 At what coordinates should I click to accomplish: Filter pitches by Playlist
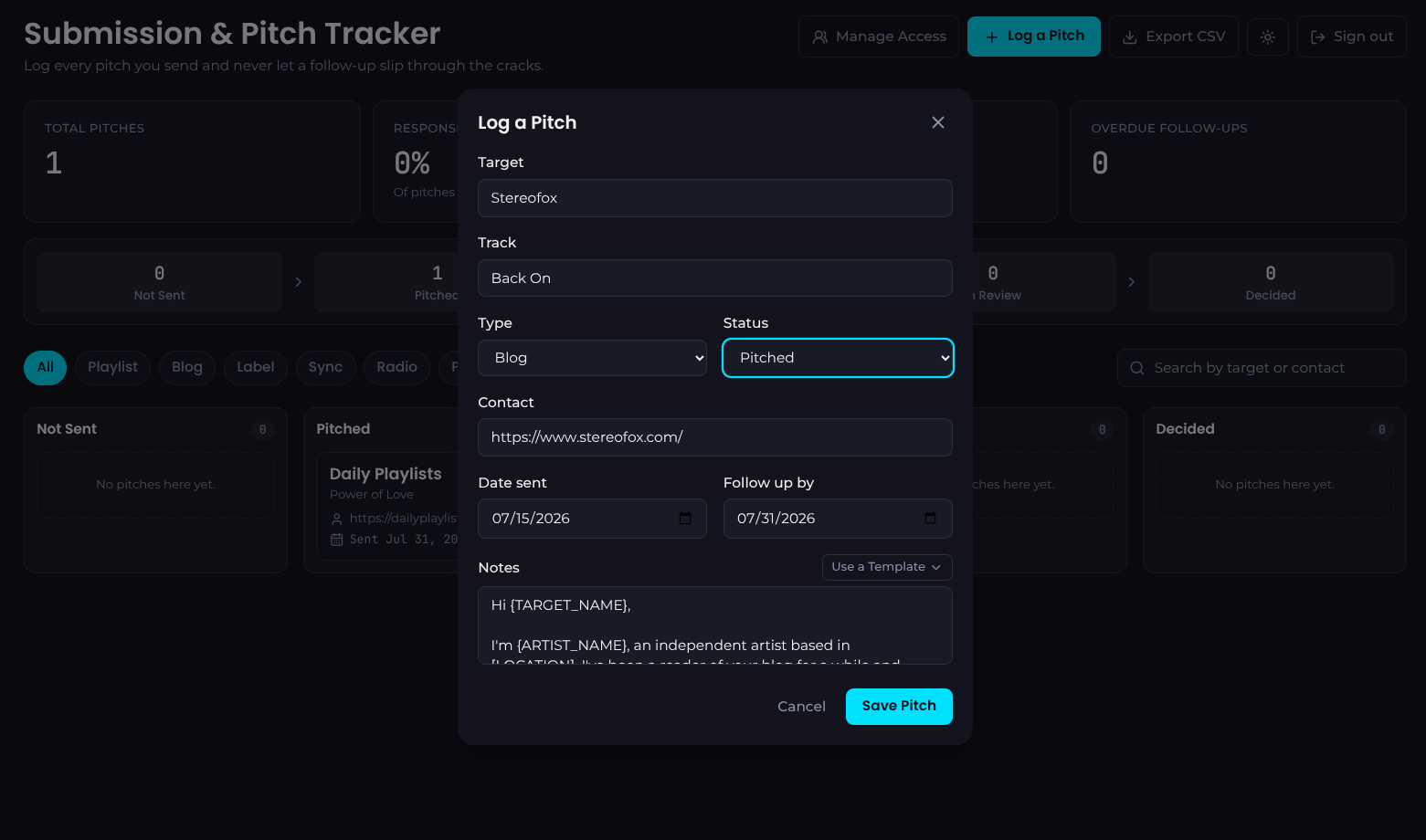[112, 368]
